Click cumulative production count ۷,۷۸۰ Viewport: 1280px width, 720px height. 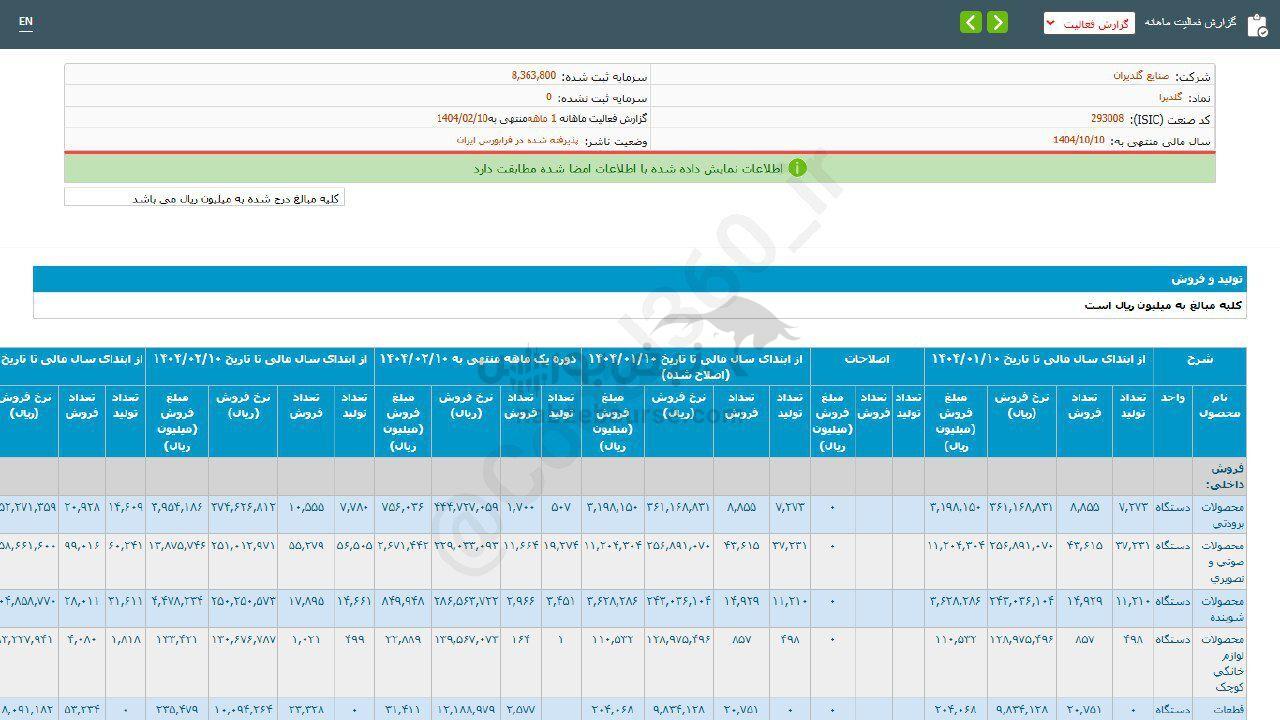354,507
